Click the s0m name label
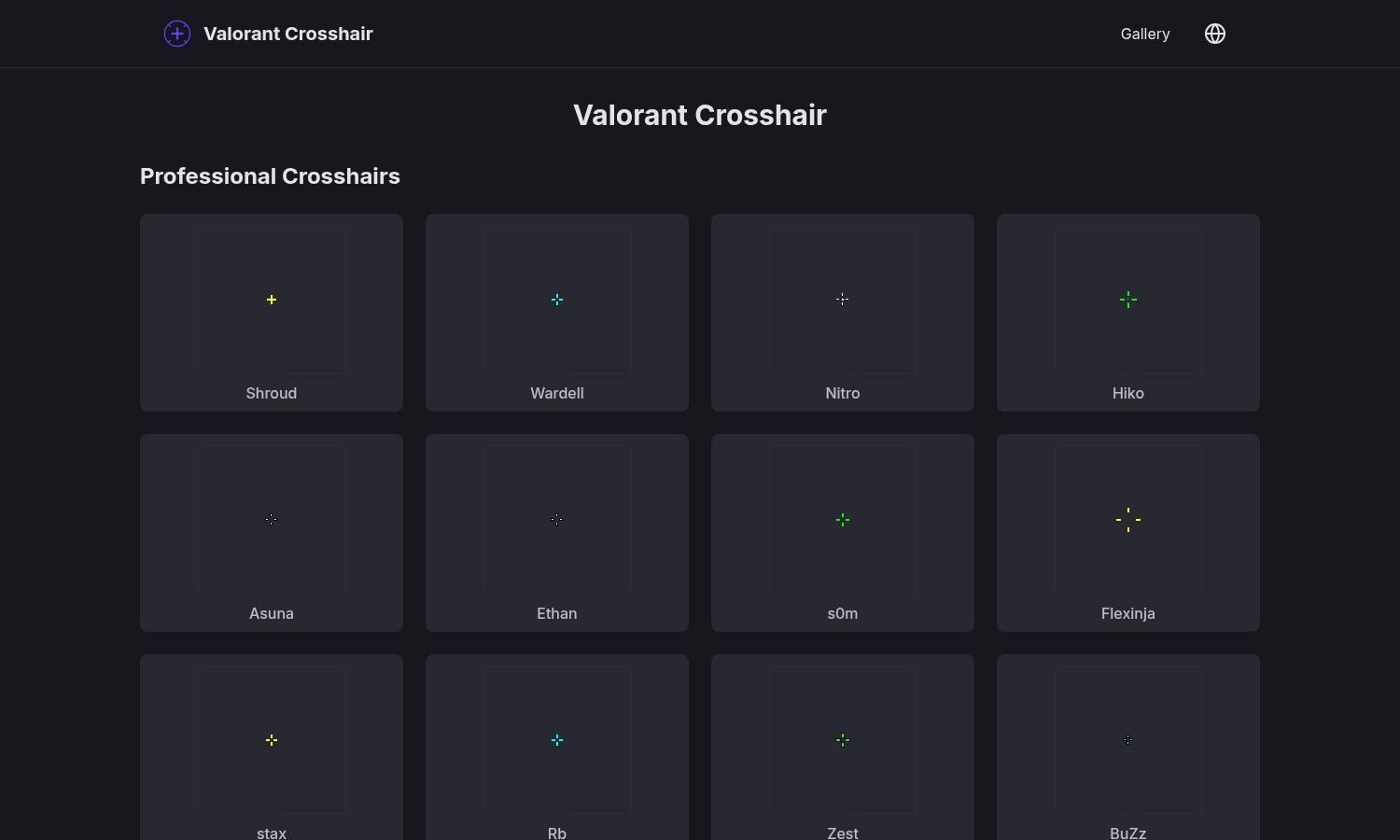This screenshot has height=840, width=1400. pos(843,613)
